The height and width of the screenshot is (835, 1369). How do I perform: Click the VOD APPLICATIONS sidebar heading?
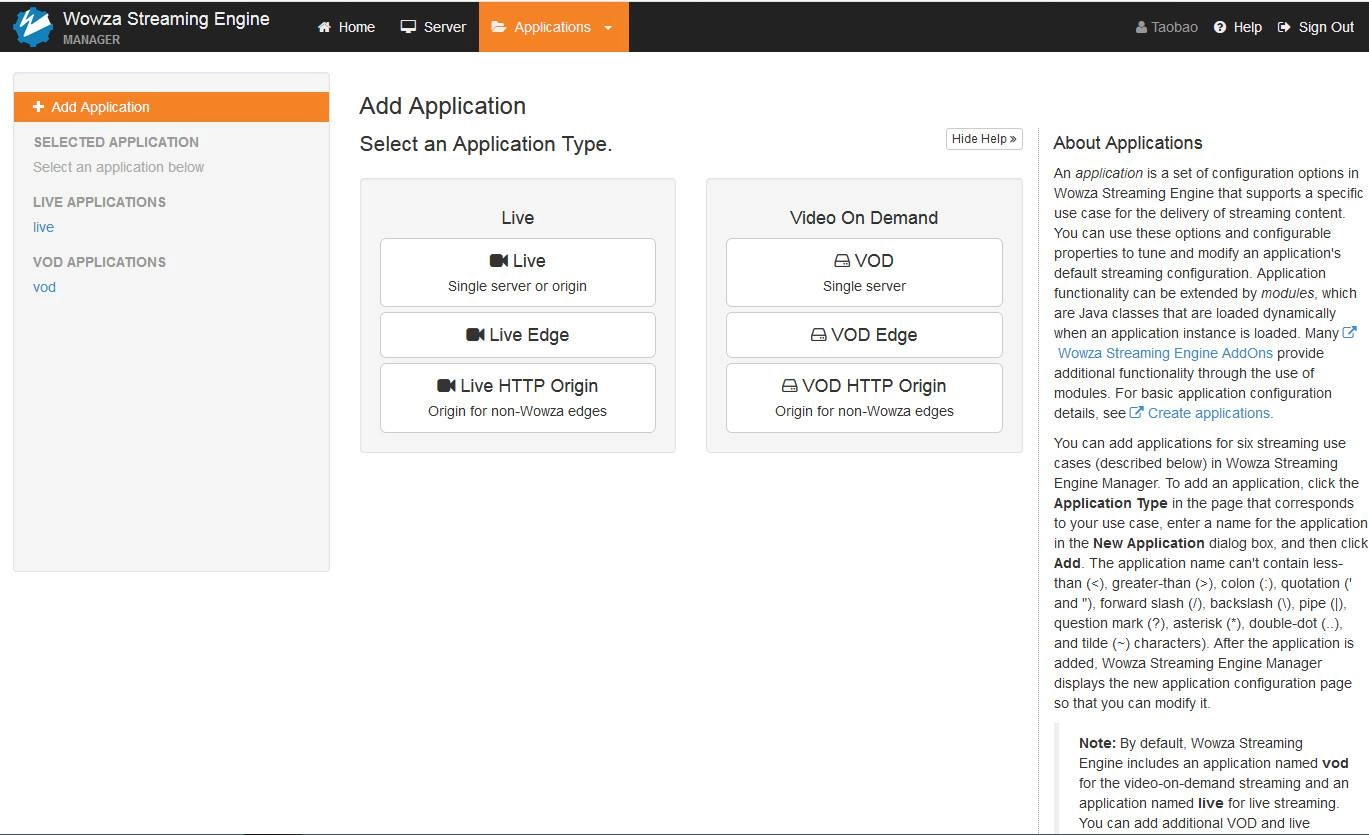100,262
